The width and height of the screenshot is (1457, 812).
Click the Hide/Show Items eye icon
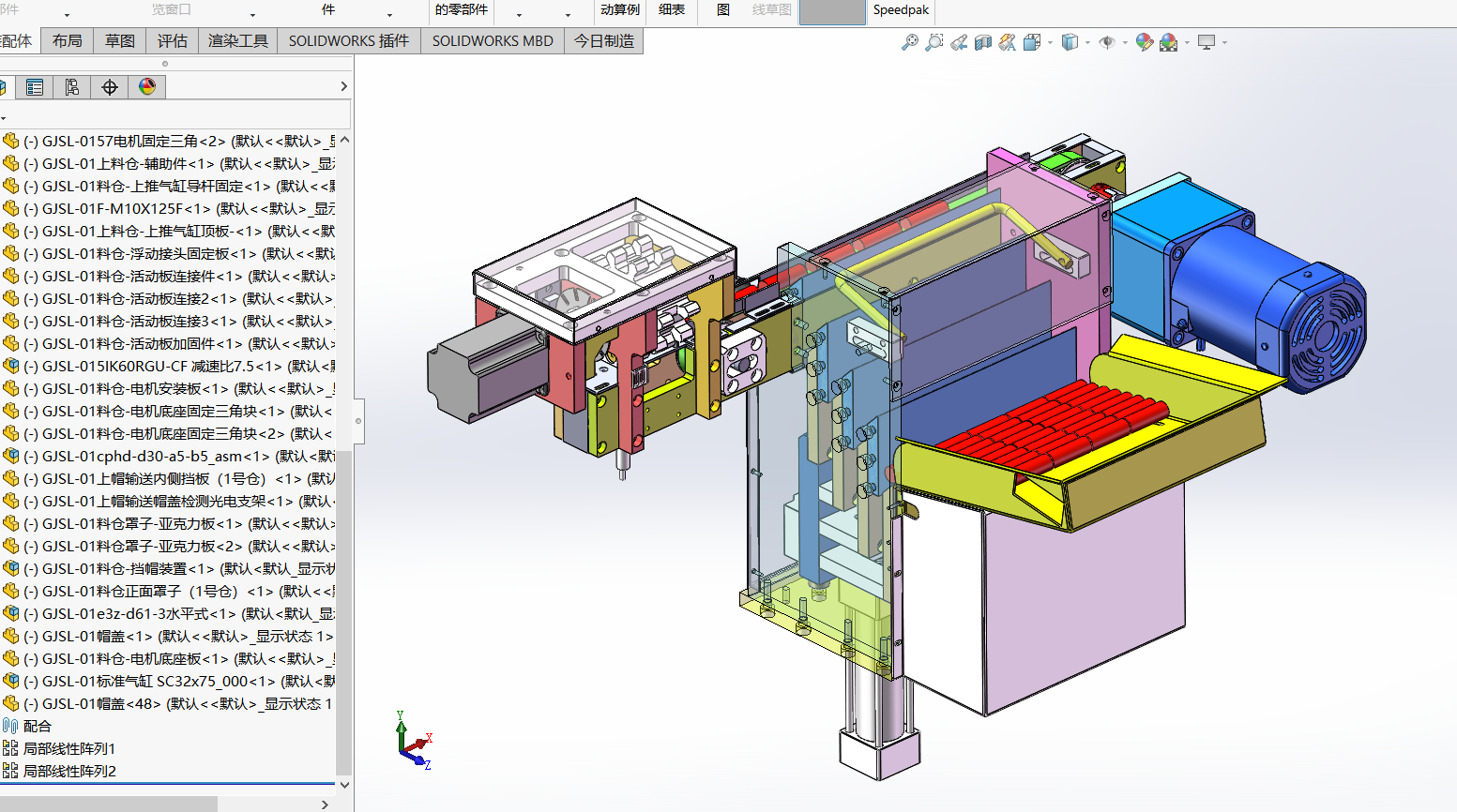click(1107, 42)
